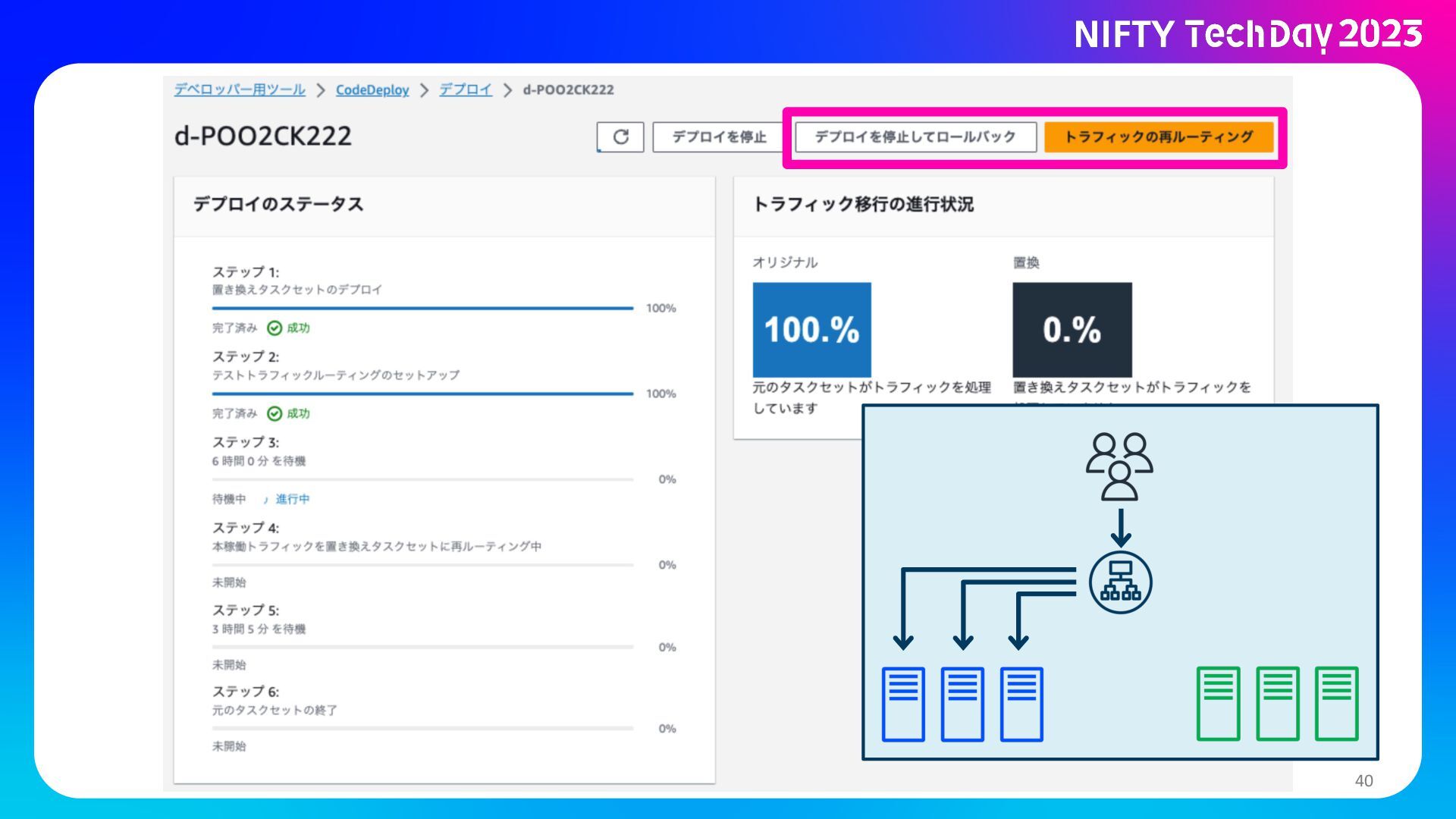Click the refresh icon button

coord(620,137)
